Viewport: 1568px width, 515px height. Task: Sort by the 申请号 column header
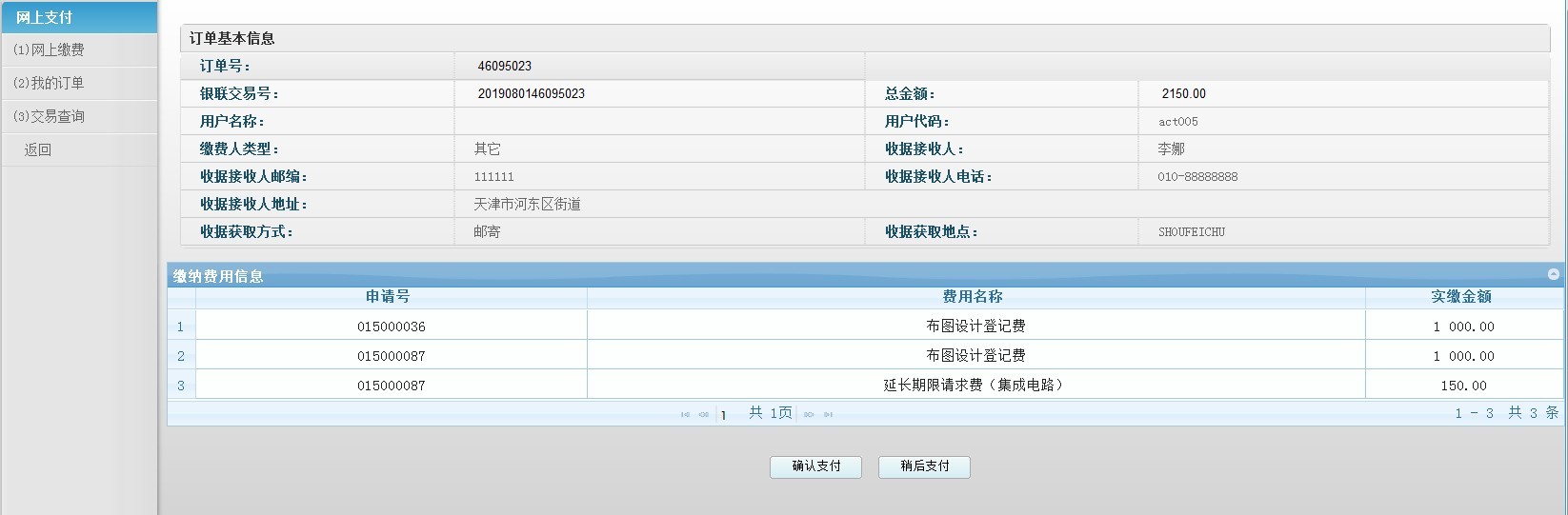coord(388,297)
